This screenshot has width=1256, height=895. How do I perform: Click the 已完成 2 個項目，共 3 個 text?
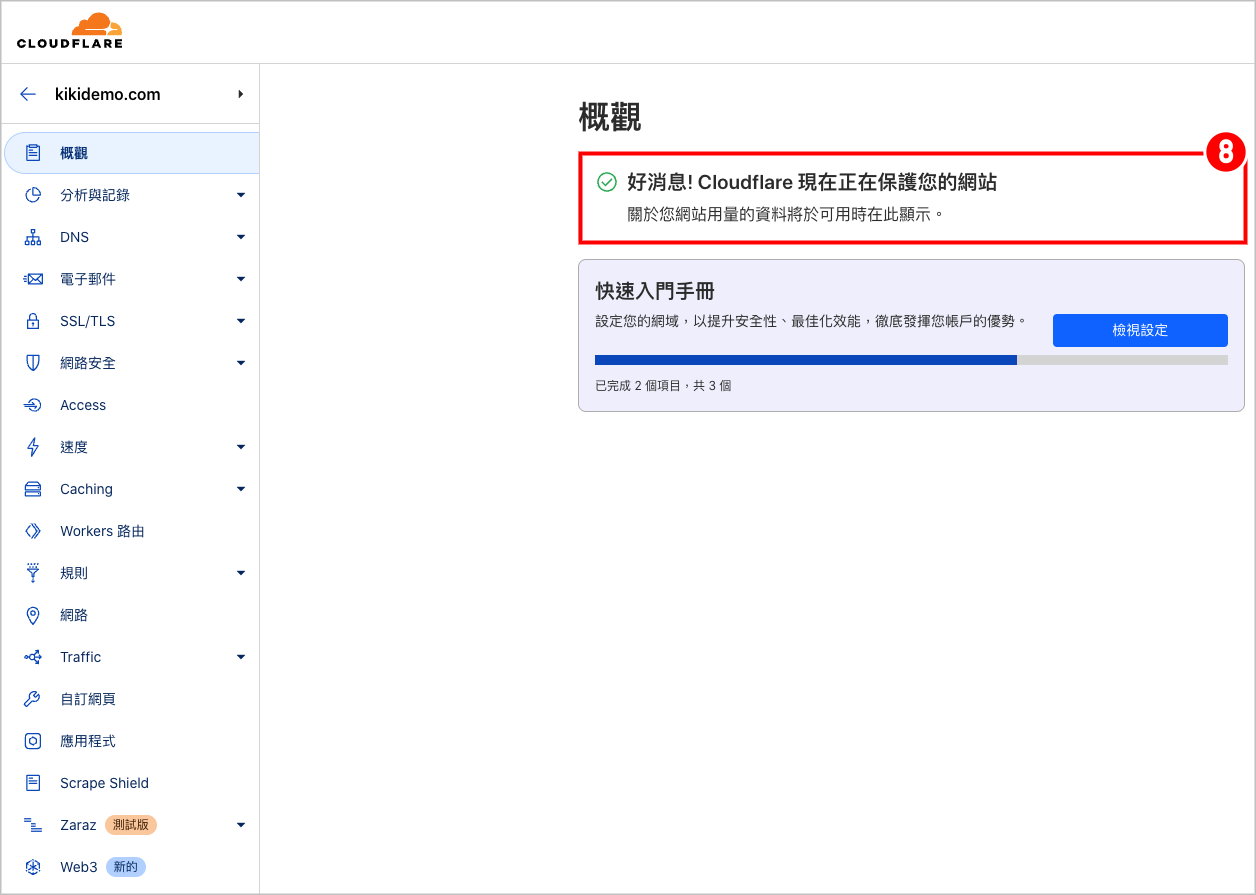click(663, 385)
